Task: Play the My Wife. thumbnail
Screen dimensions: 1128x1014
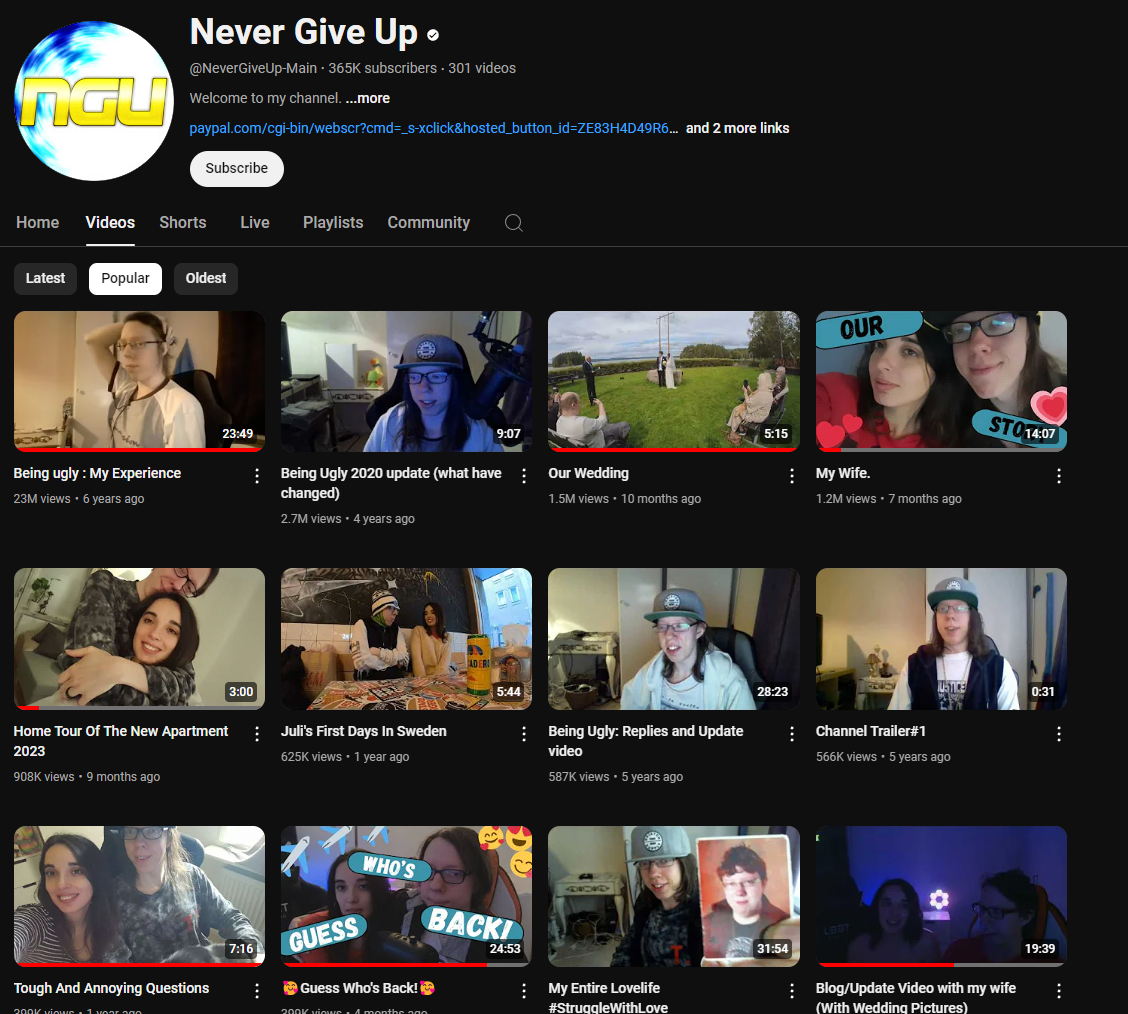Action: [x=941, y=381]
